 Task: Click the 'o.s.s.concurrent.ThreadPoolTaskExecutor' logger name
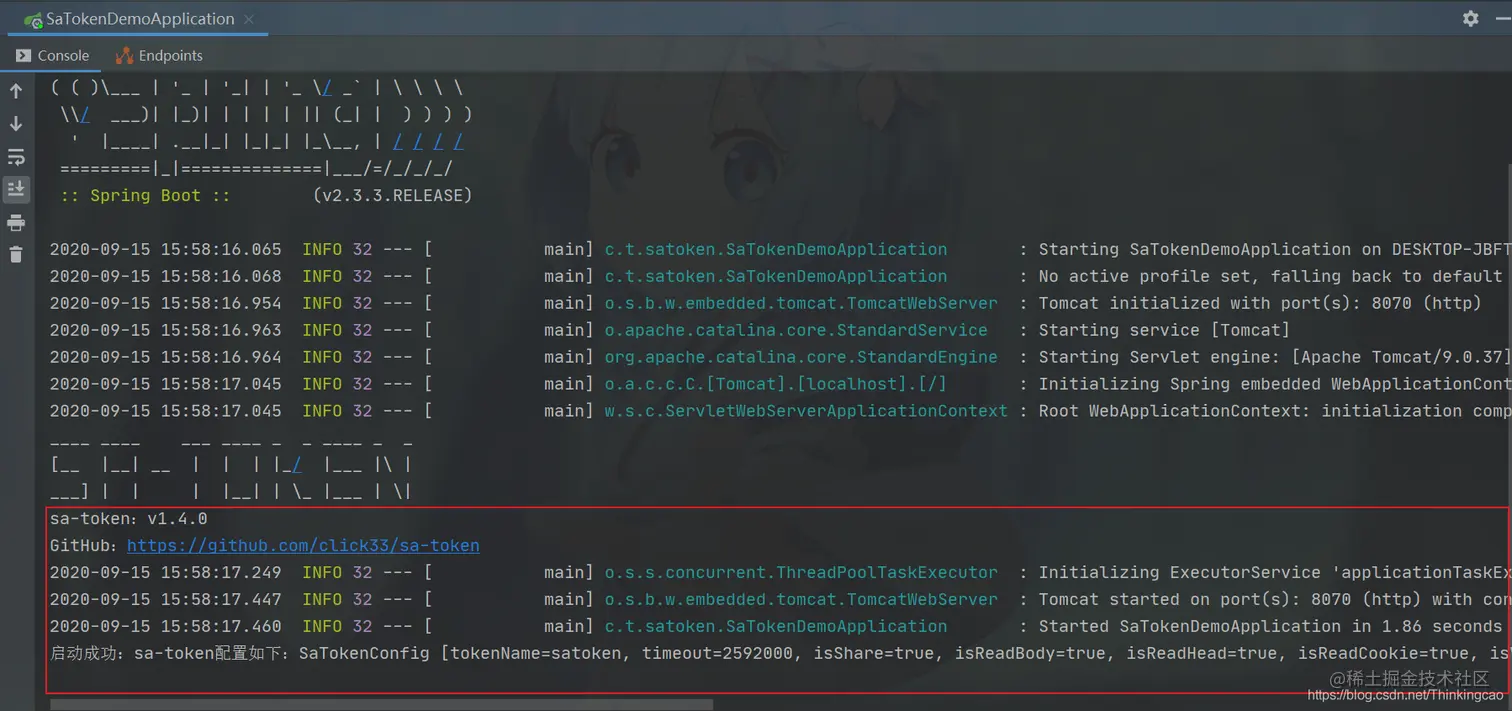pyautogui.click(x=801, y=573)
